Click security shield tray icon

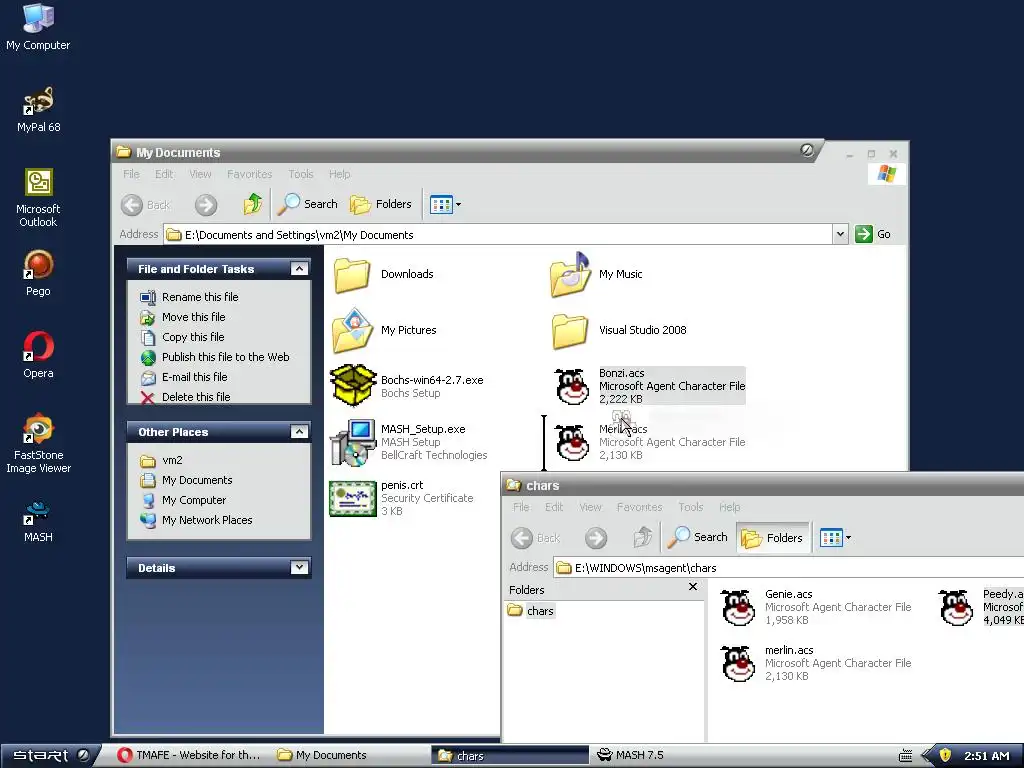[x=944, y=756]
